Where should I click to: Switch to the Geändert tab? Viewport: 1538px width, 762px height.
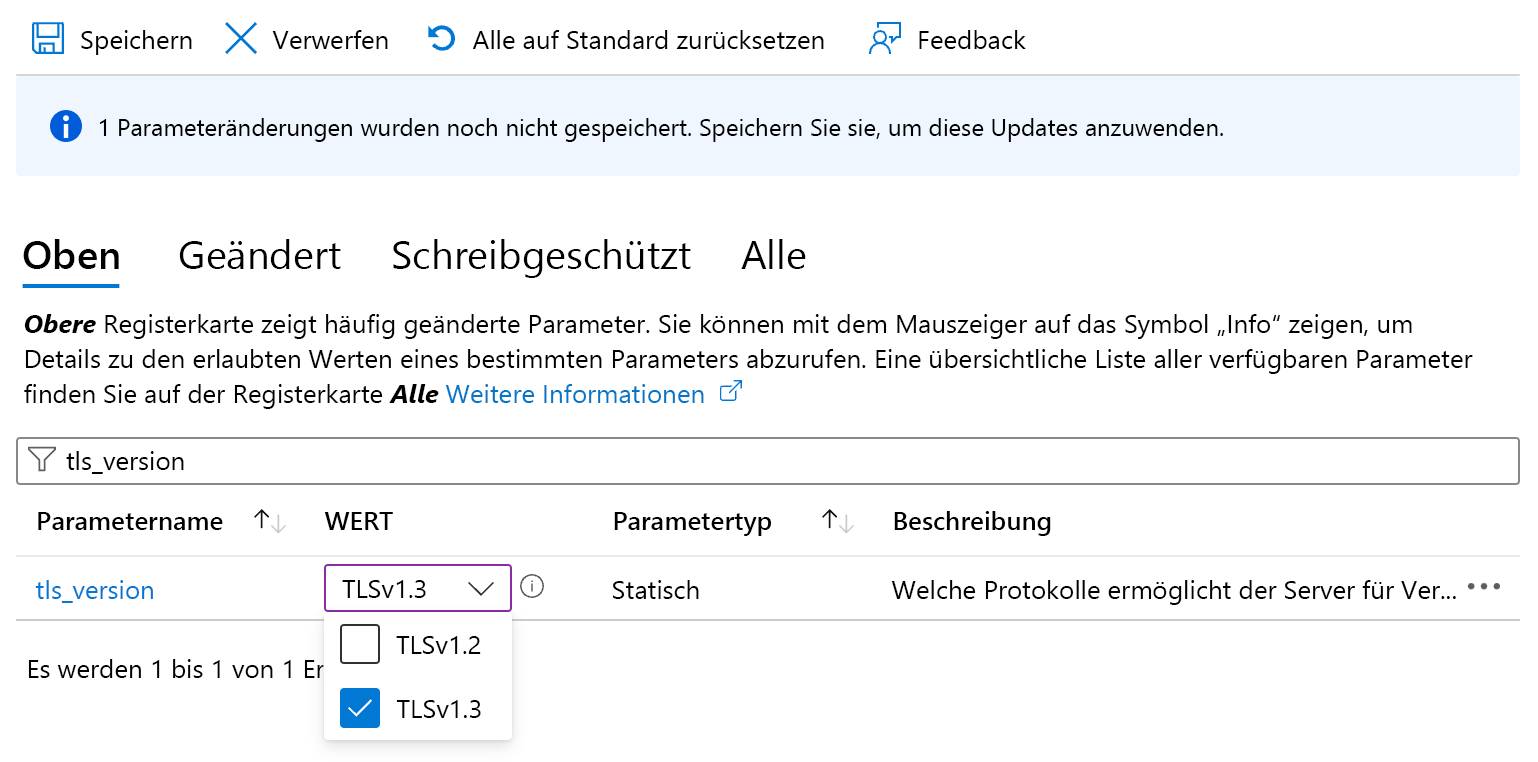[x=259, y=256]
